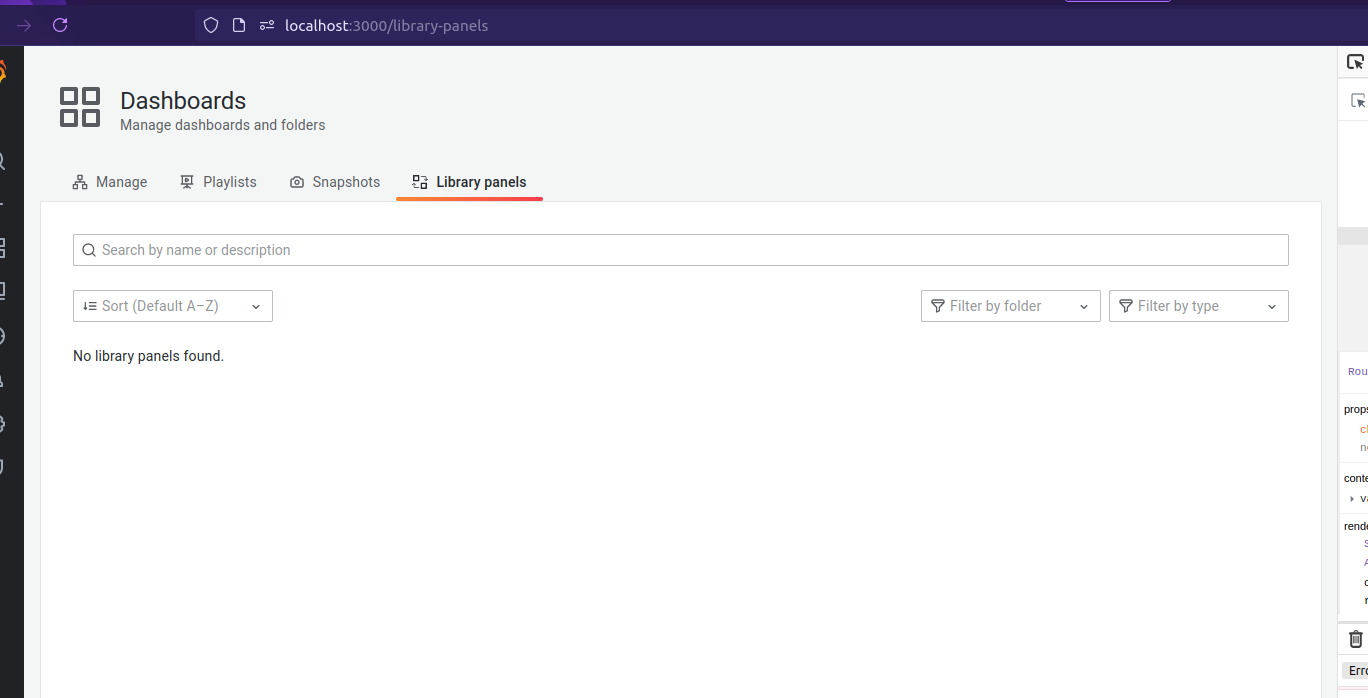Click the trash icon in DevTools panel

pos(1357,638)
